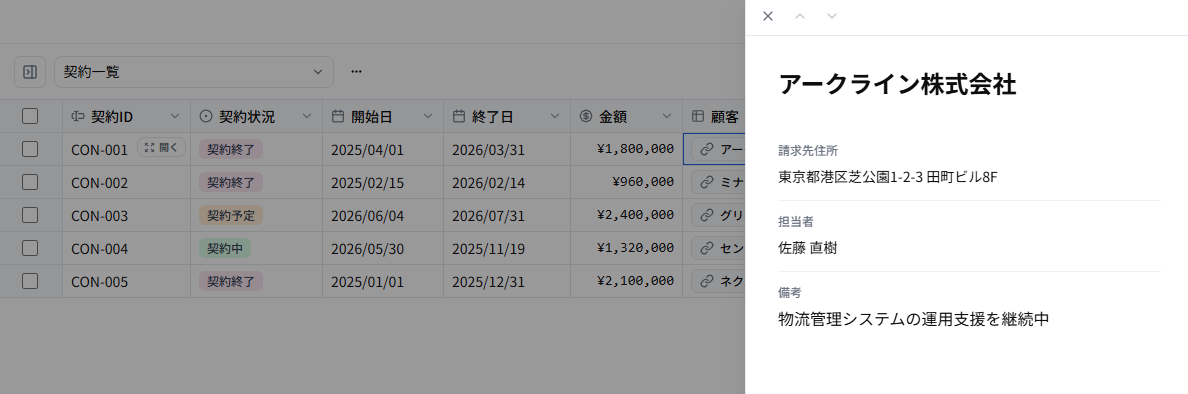Select end date 2026/02/14 cell
This screenshot has width=1188, height=394.
(x=507, y=183)
